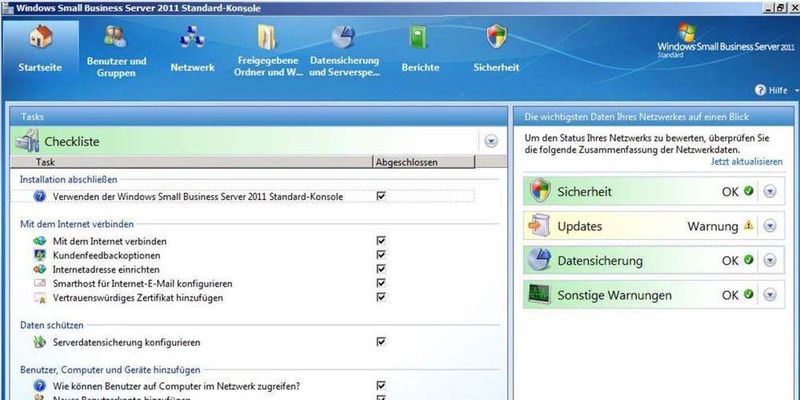Image resolution: width=800 pixels, height=400 pixels.
Task: Click the Netzwerk computers icon
Action: click(x=192, y=37)
